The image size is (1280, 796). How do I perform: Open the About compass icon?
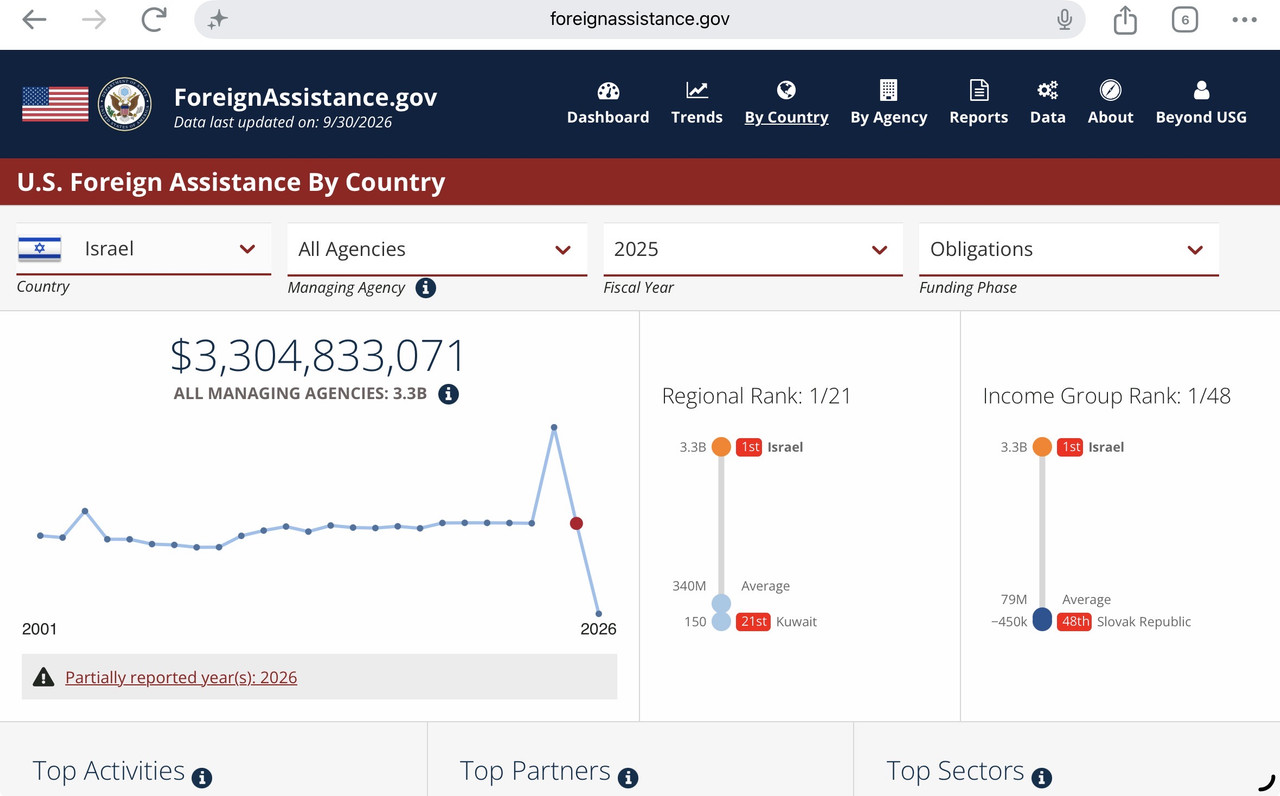tap(1111, 91)
